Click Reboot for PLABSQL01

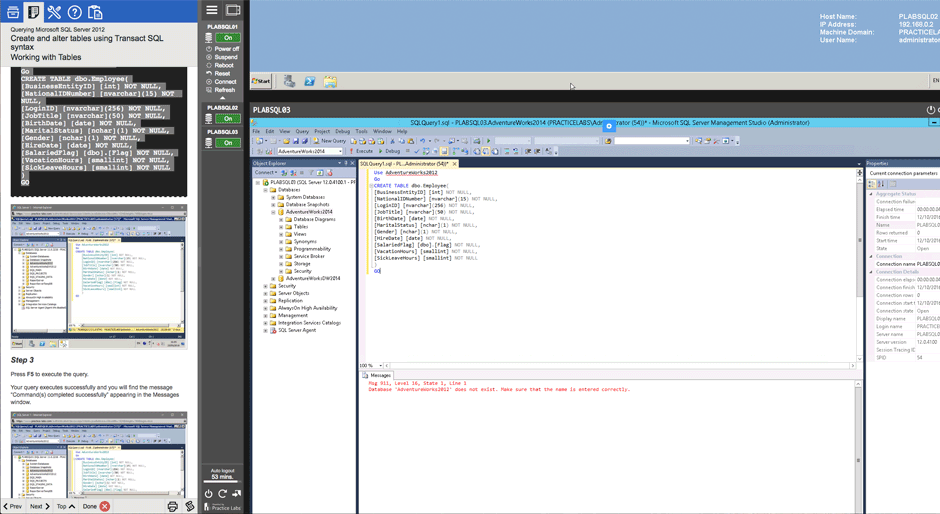220,65
